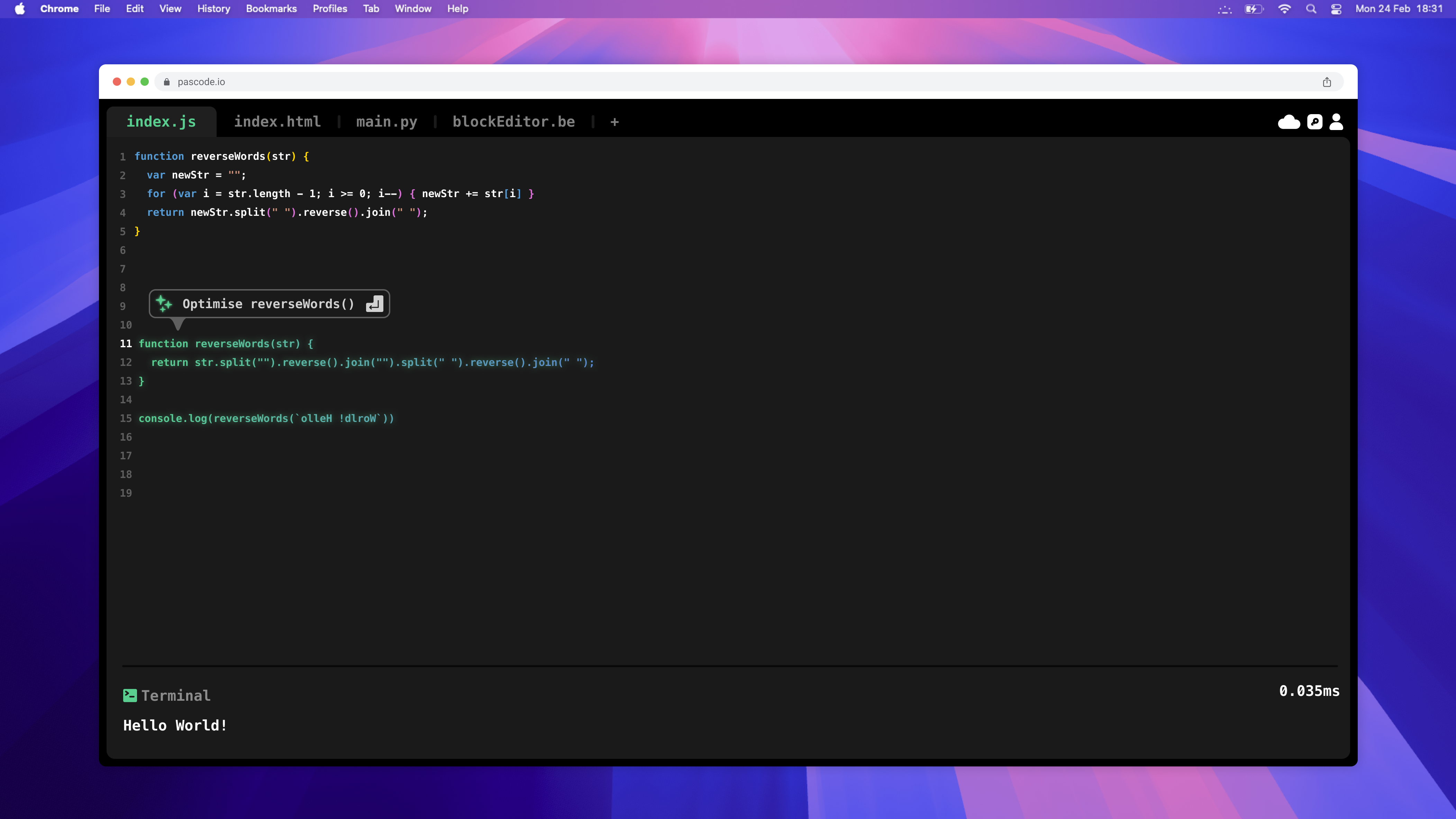This screenshot has width=1456, height=819.
Task: Open the History menu
Action: (x=213, y=9)
